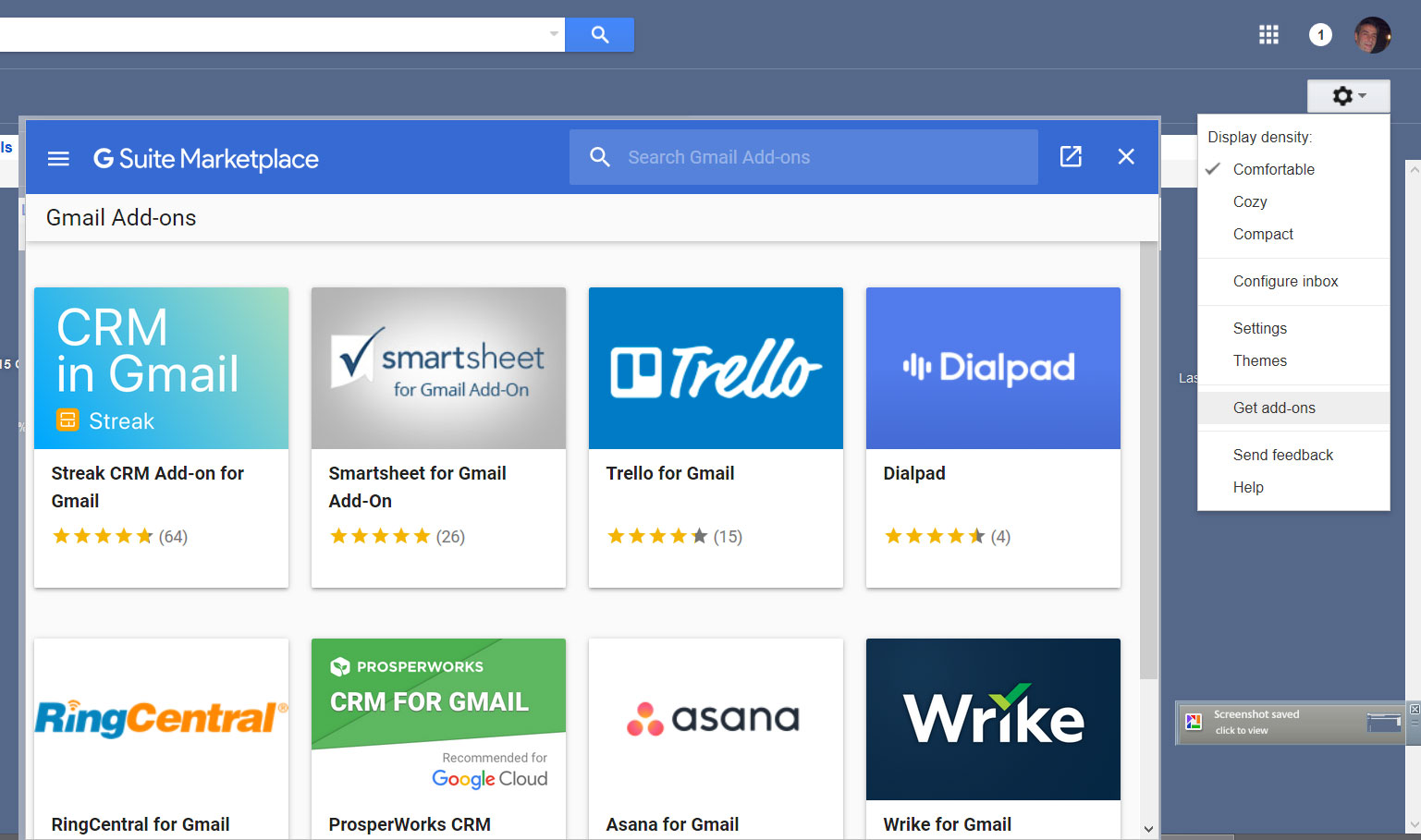This screenshot has height=840, width=1421.
Task: Click the Display density label
Action: (1260, 137)
